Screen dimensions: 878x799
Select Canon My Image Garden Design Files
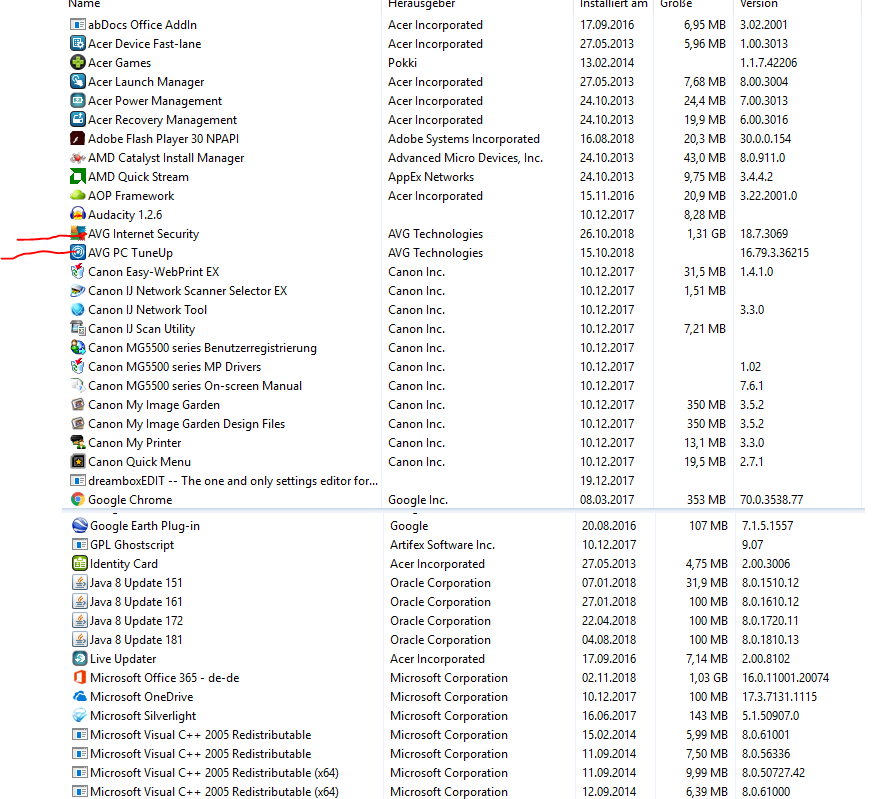tap(186, 424)
